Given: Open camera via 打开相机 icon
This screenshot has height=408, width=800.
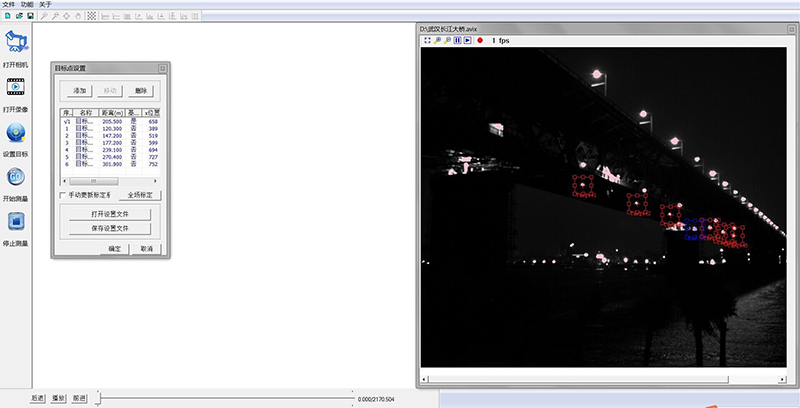Looking at the screenshot, I should click(x=16, y=42).
